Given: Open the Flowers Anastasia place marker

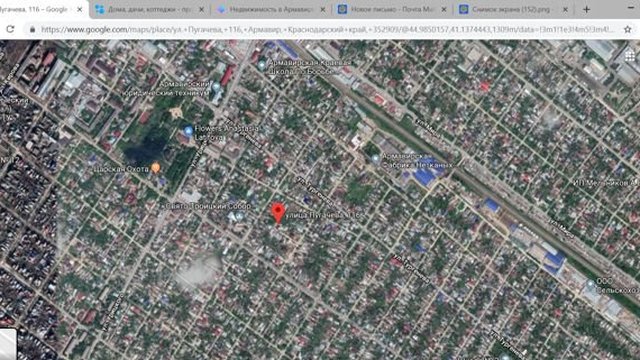Looking at the screenshot, I should click(x=188, y=131).
